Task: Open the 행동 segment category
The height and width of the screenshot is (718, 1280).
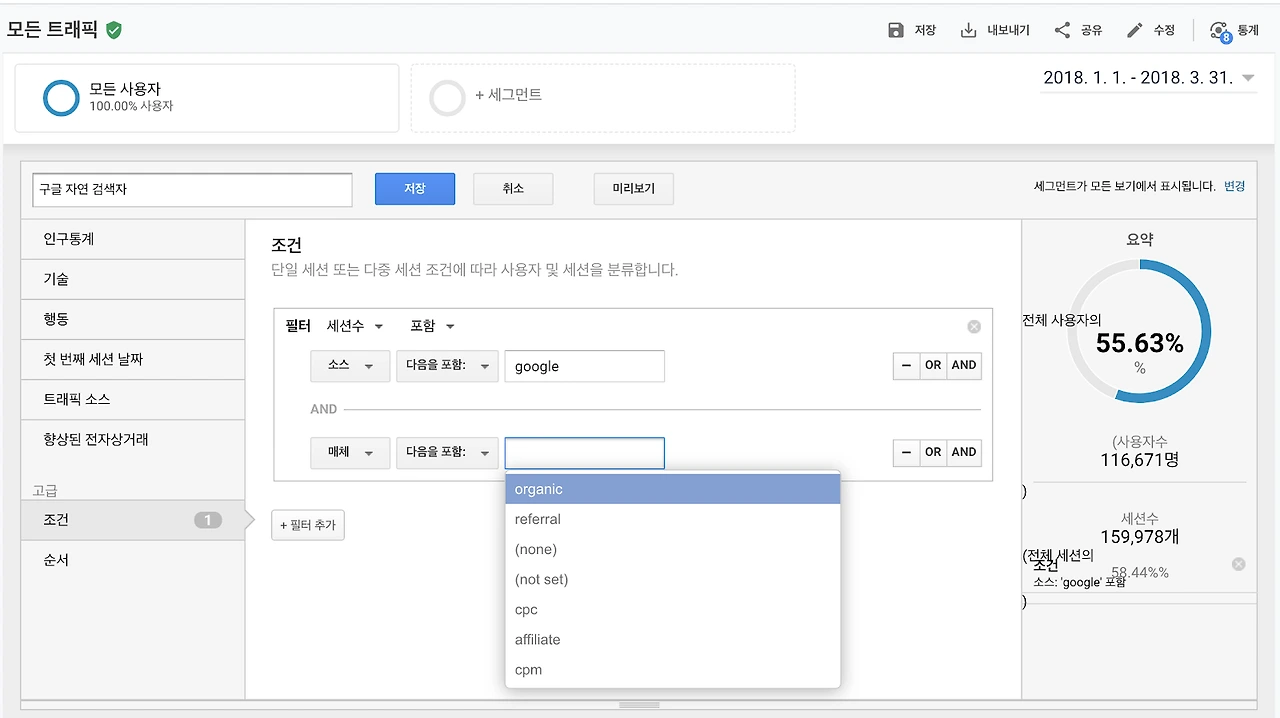Action: 132,319
